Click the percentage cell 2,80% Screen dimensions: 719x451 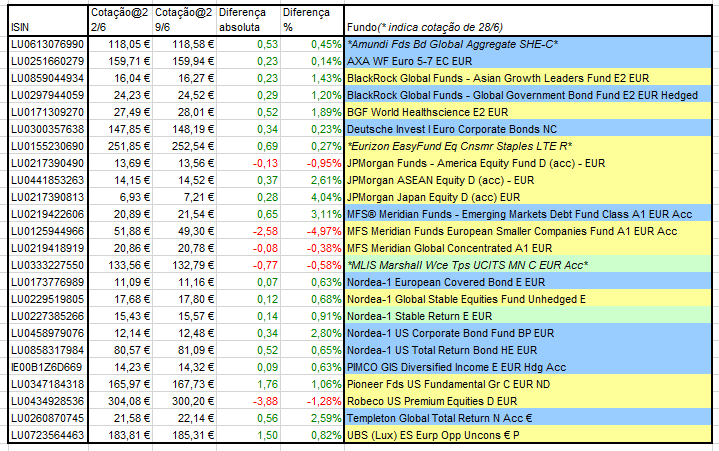click(312, 333)
